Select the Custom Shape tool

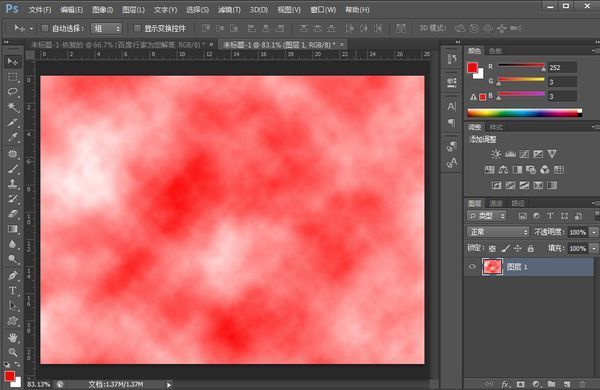tap(13, 321)
